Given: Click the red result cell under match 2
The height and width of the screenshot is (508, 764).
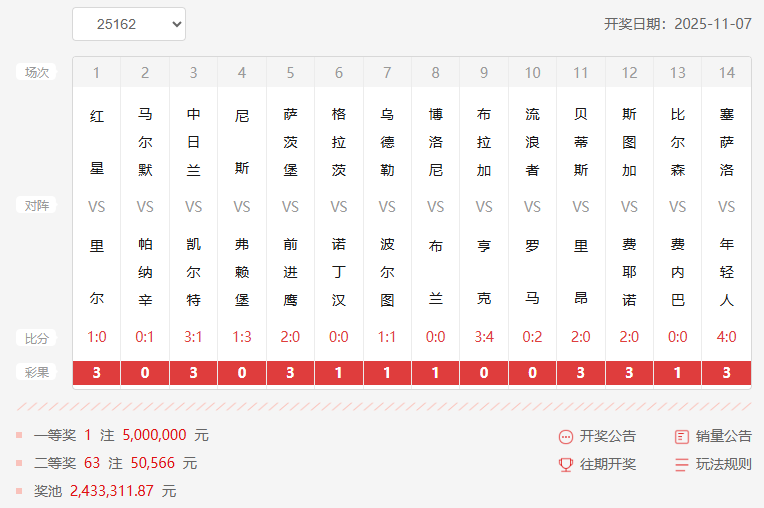Looking at the screenshot, I should [145, 373].
